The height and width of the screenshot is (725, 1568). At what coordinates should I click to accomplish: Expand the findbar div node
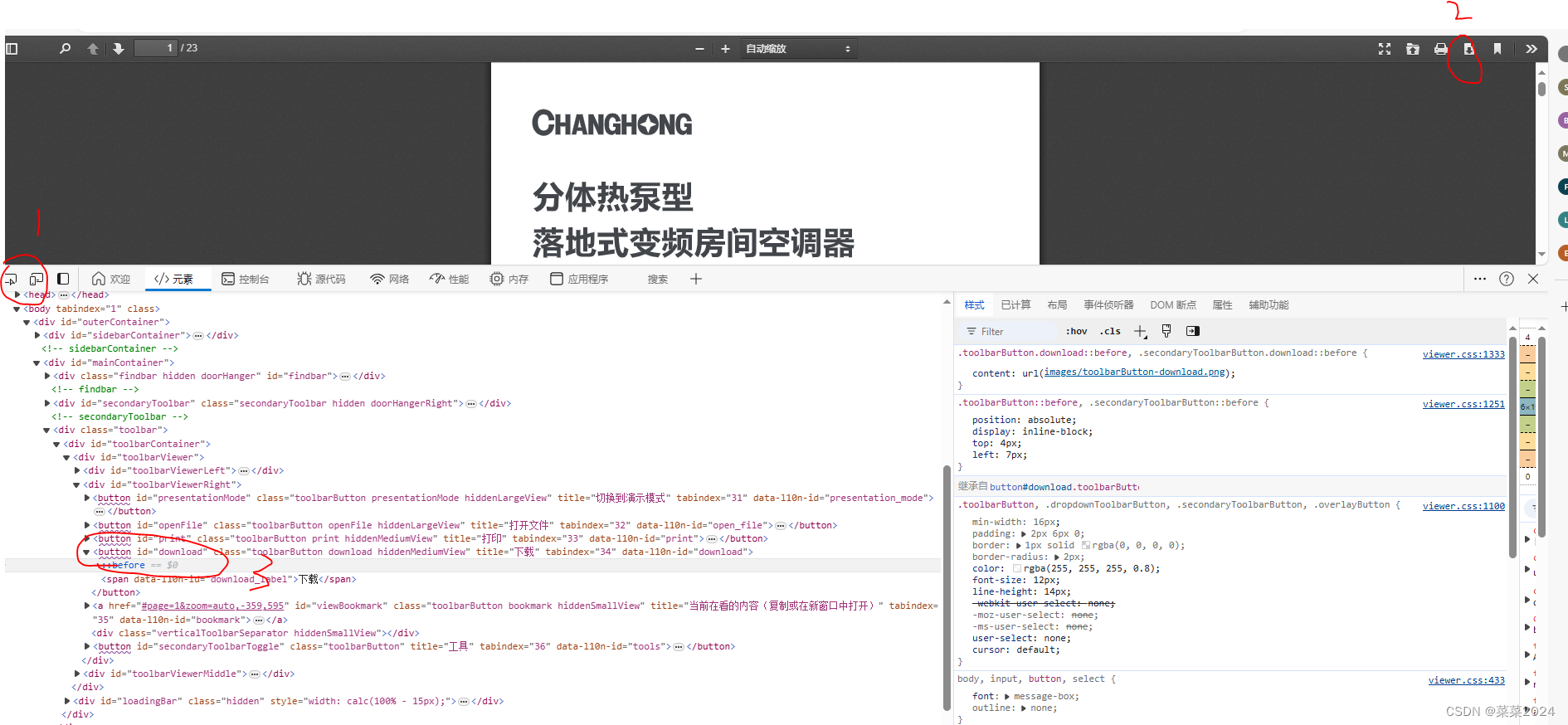click(47, 376)
